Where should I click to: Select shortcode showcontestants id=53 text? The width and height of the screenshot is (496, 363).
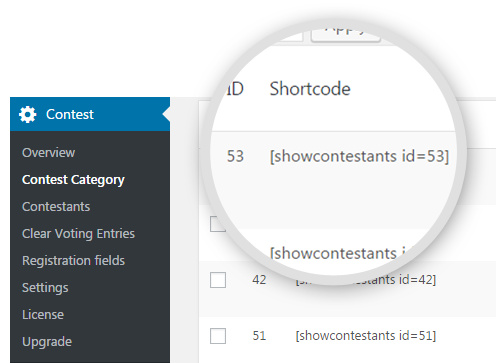tap(359, 156)
